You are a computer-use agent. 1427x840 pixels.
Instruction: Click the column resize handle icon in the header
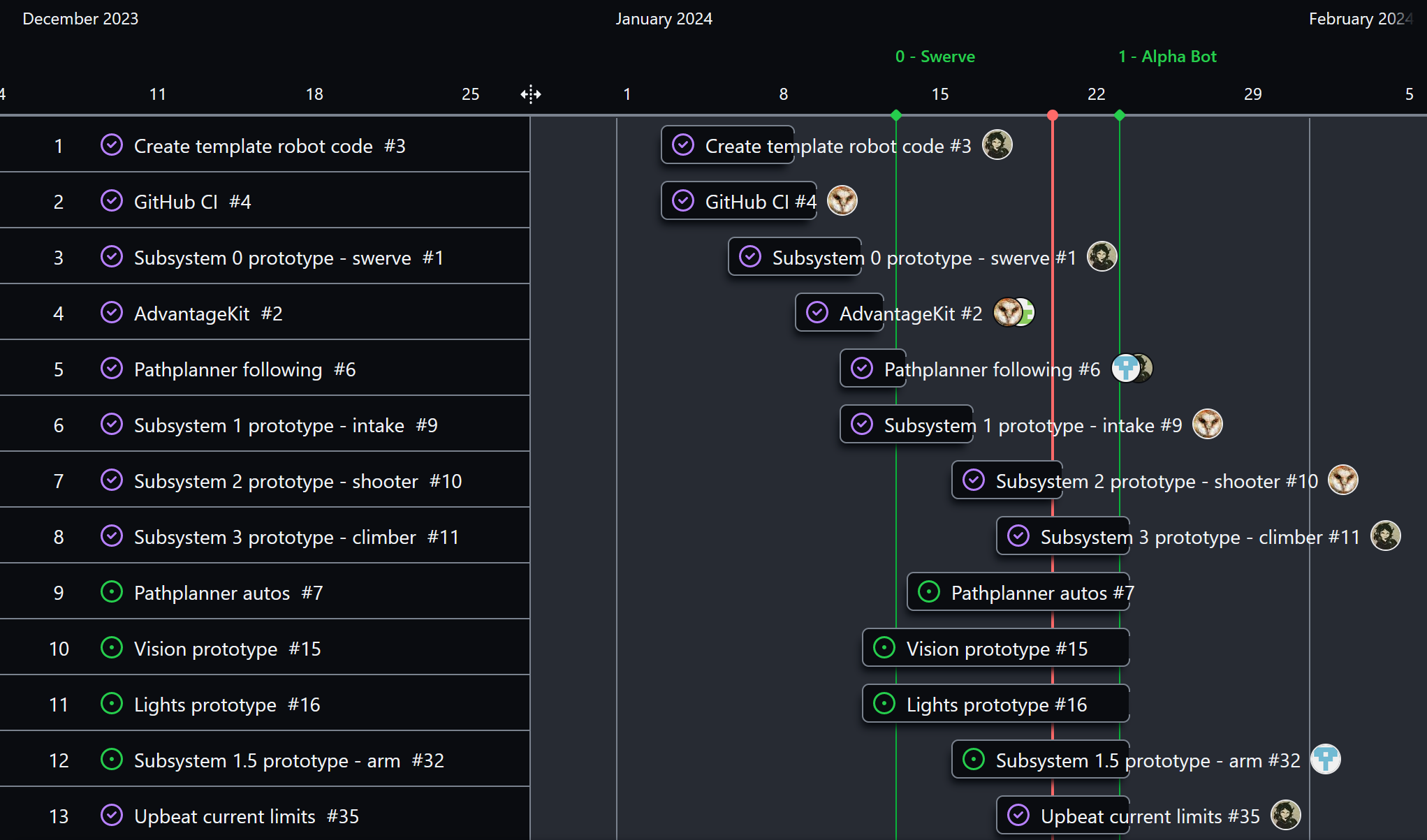click(531, 94)
